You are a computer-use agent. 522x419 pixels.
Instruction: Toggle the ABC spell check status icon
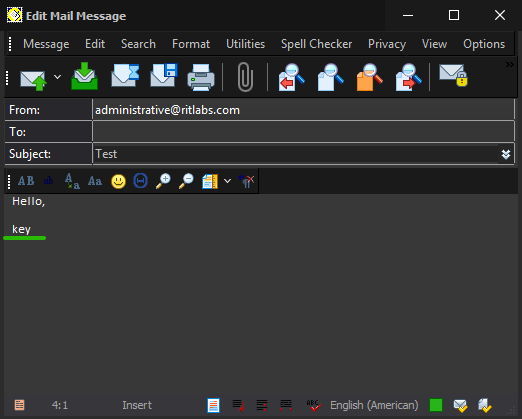tap(313, 405)
